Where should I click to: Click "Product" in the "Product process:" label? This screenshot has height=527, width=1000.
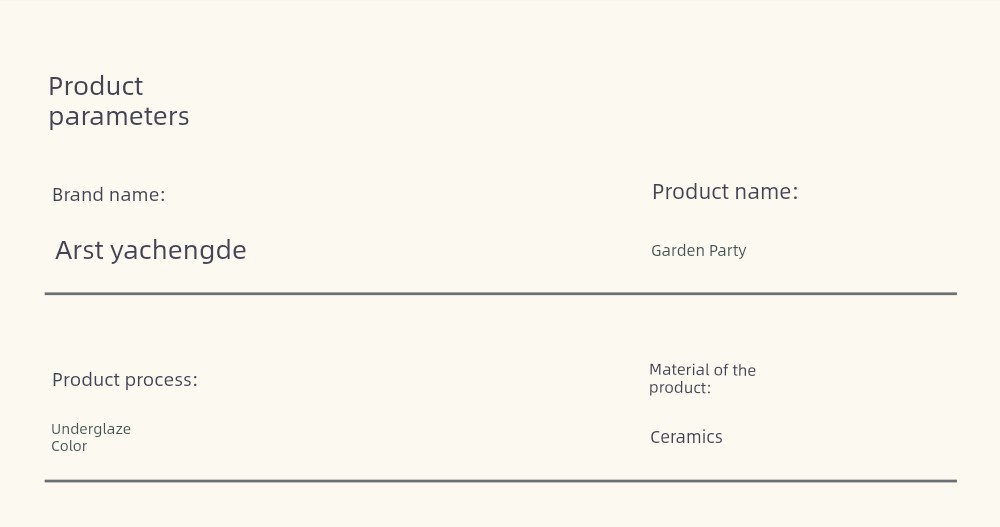[86, 380]
